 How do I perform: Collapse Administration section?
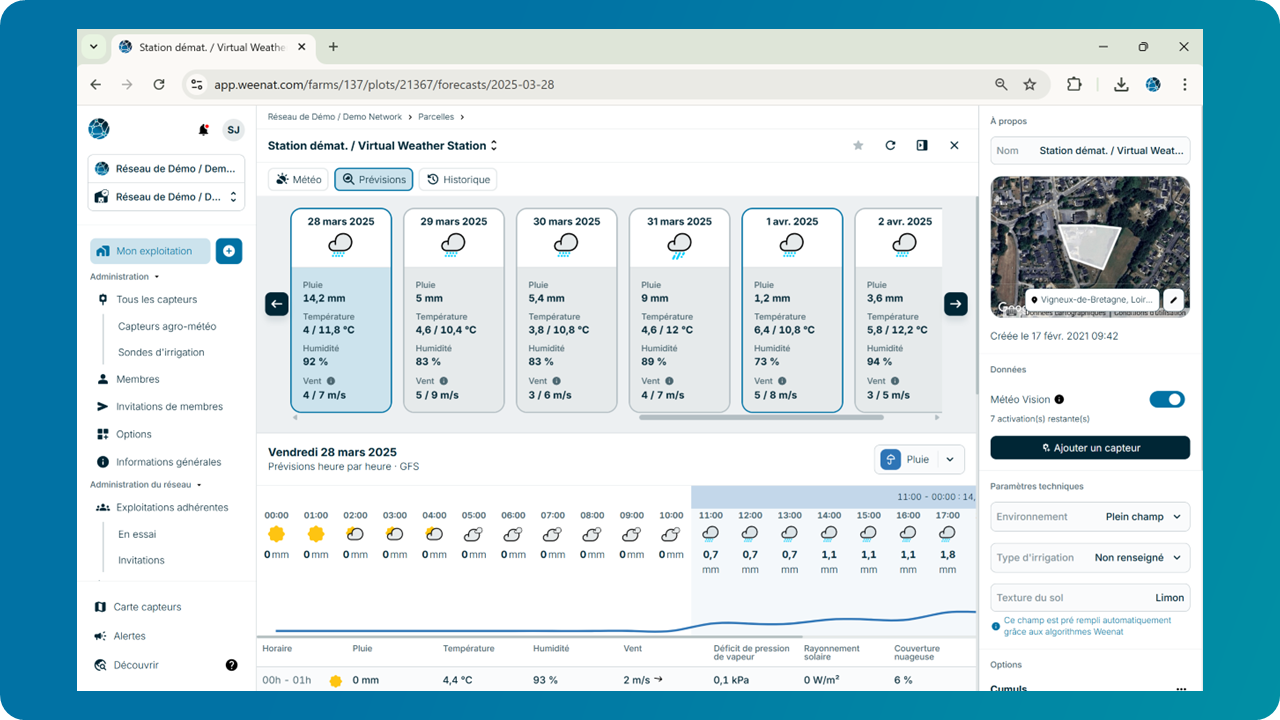pos(124,277)
